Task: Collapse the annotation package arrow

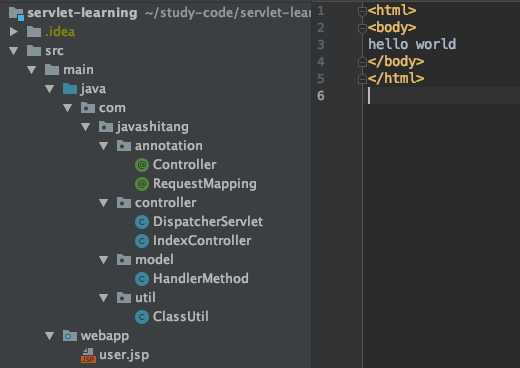Action: pos(104,146)
